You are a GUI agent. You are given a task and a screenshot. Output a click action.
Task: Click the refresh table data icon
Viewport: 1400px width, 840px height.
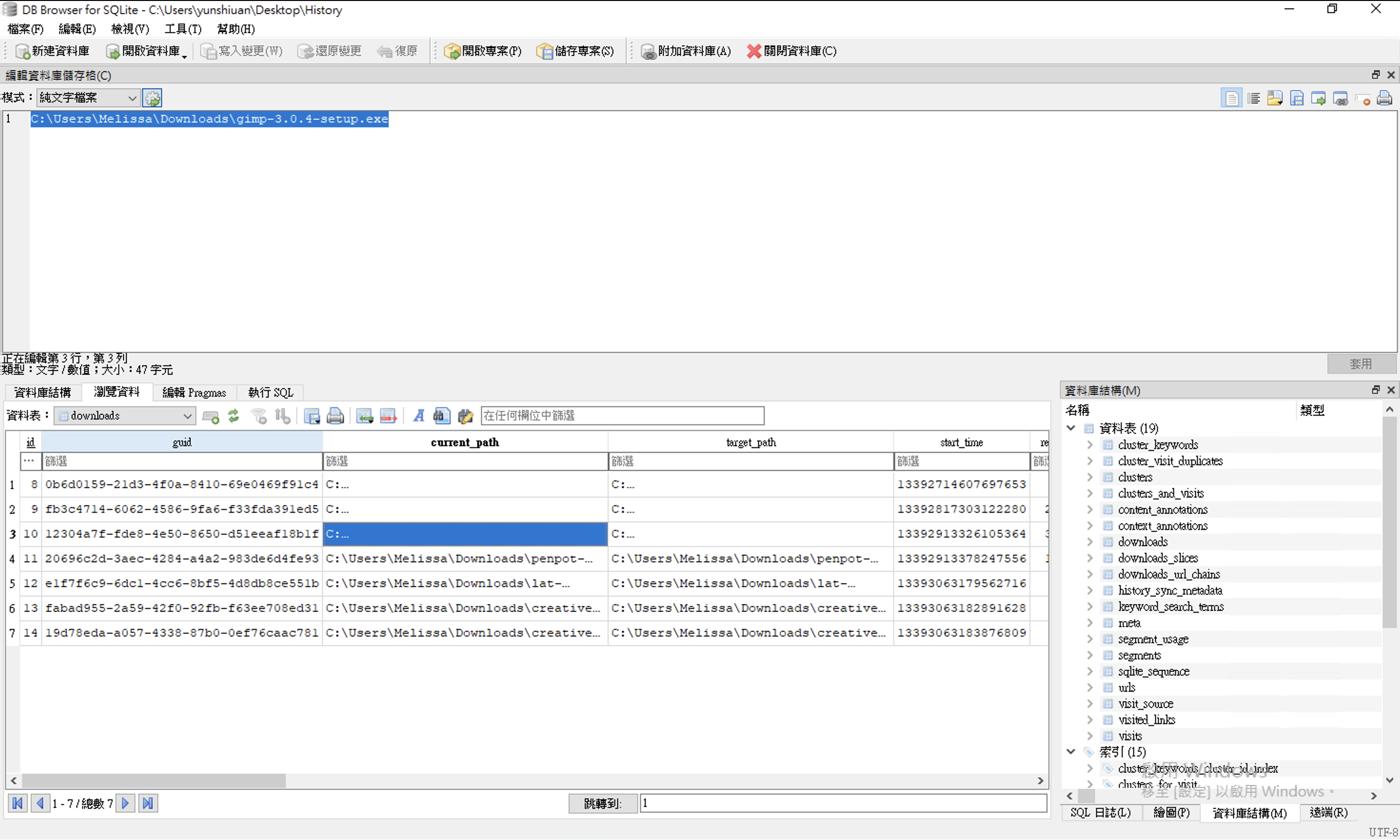click(x=233, y=416)
